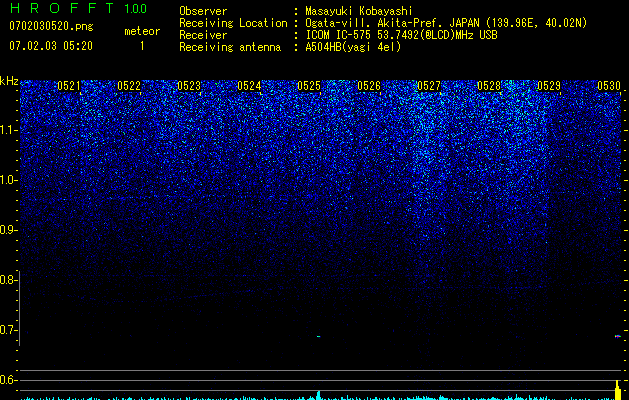Click the 1.1 frequency axis label

click(x=8, y=130)
